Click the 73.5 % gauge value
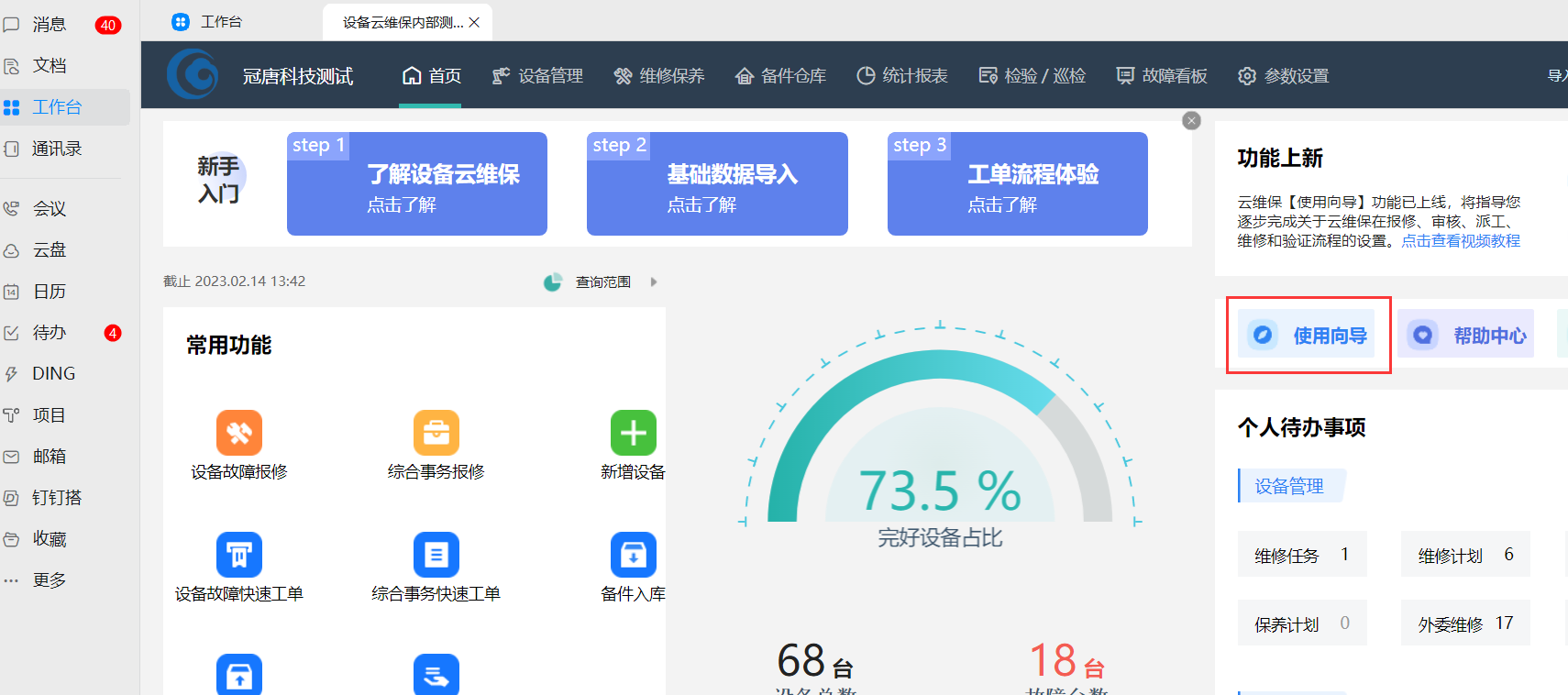Image resolution: width=1568 pixels, height=695 pixels. [x=940, y=491]
